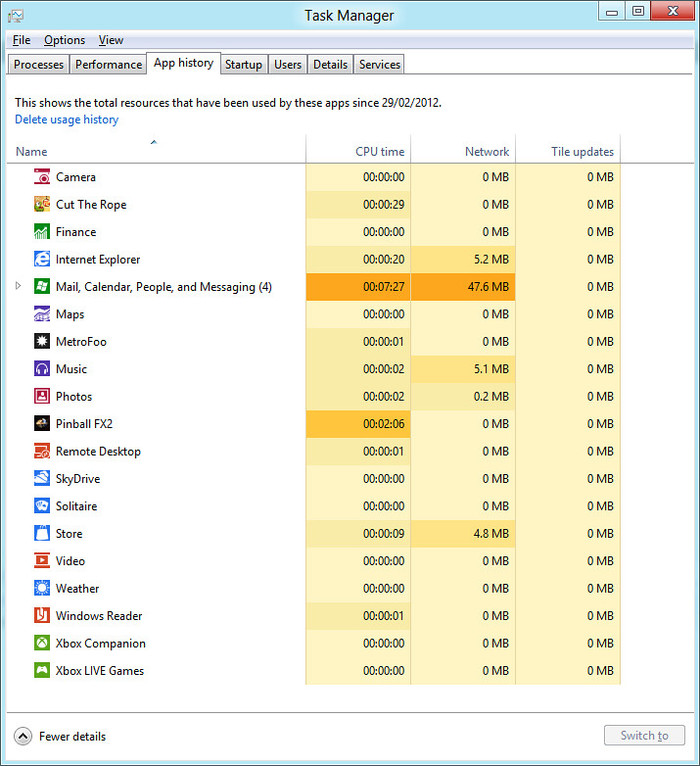The height and width of the screenshot is (766, 700).
Task: Click the Store shopping bag icon
Action: click(x=42, y=533)
